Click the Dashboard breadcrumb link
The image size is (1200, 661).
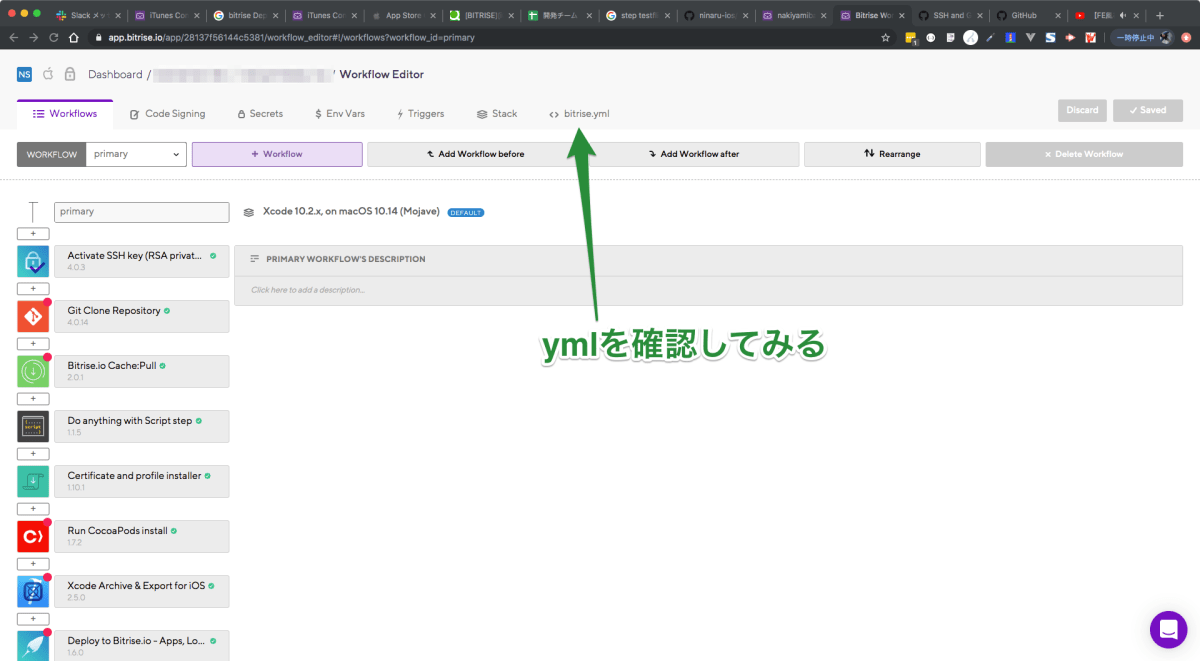(x=115, y=74)
